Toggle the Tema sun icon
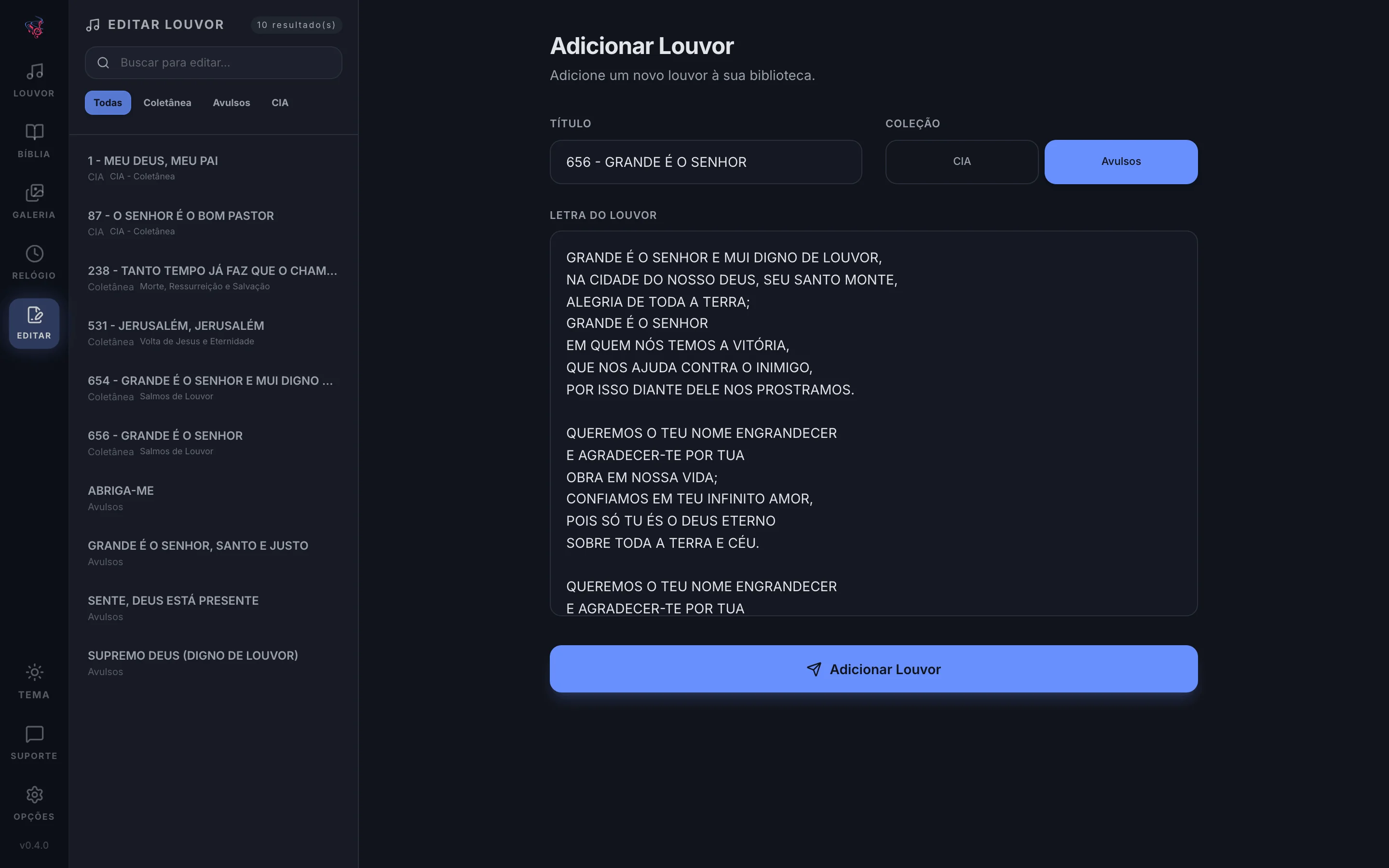Screen dimensions: 1389x868 click(34, 681)
